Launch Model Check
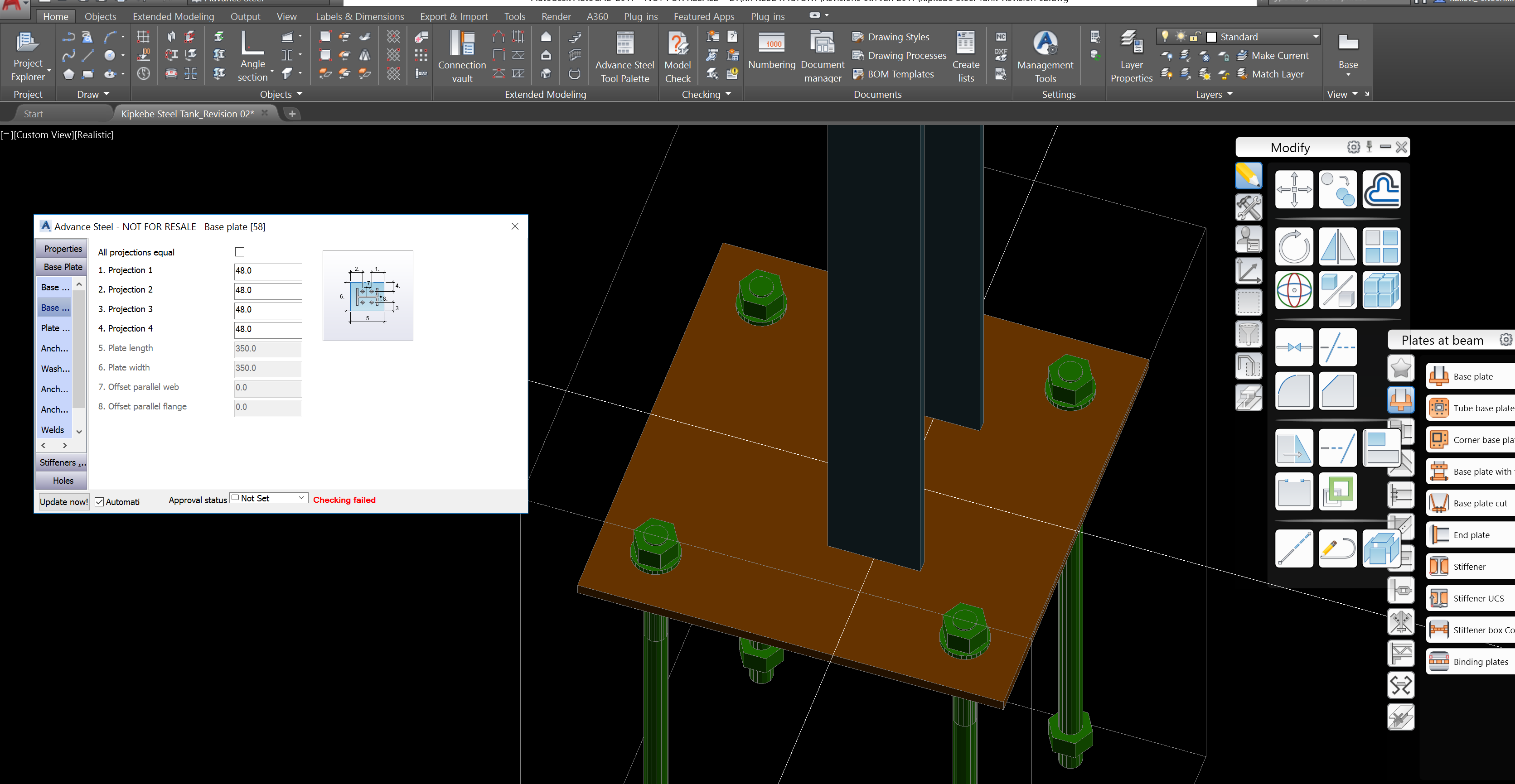Viewport: 1515px width, 784px height. point(678,56)
